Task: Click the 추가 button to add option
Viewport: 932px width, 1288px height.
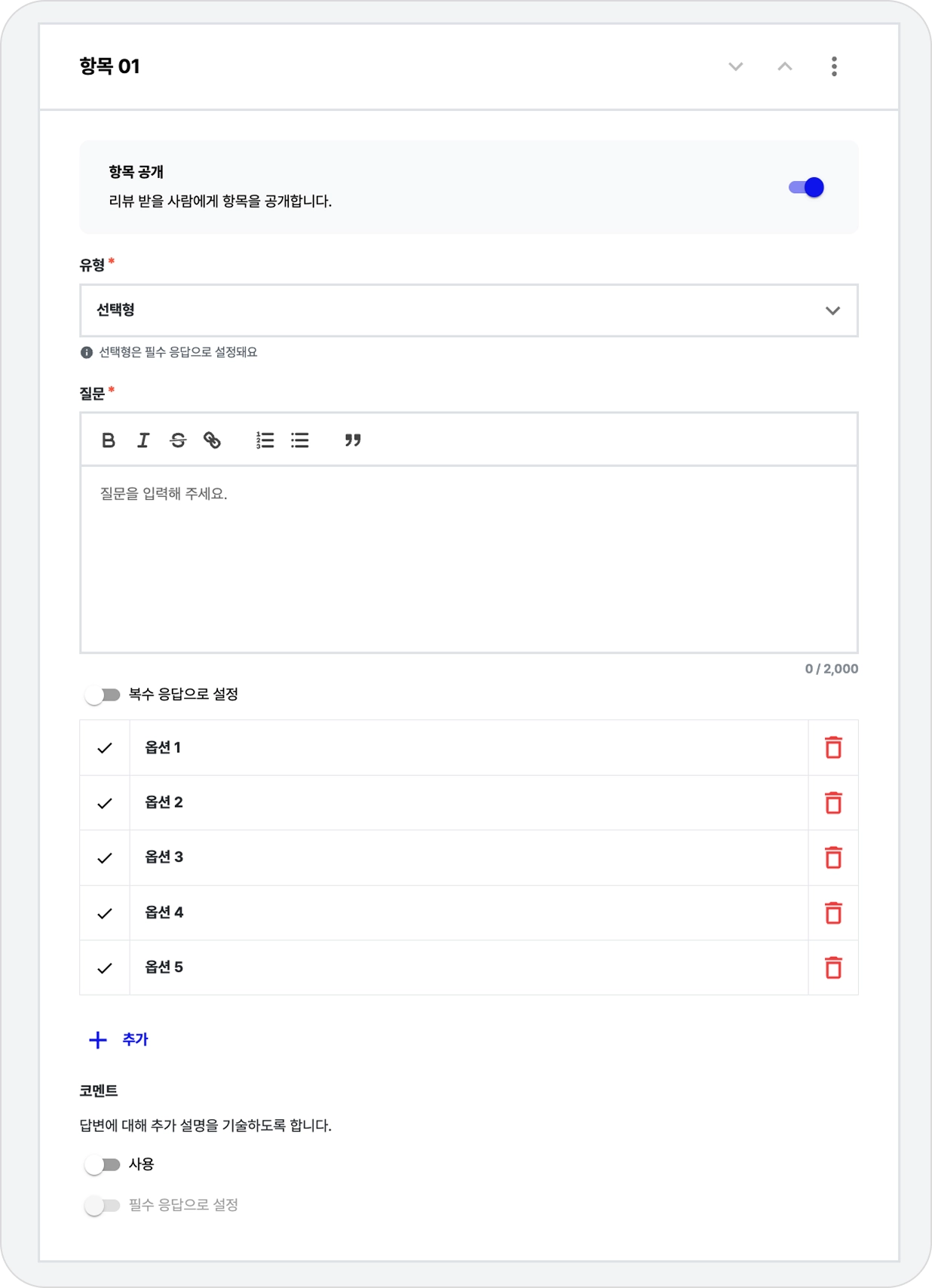Action: (x=119, y=1040)
